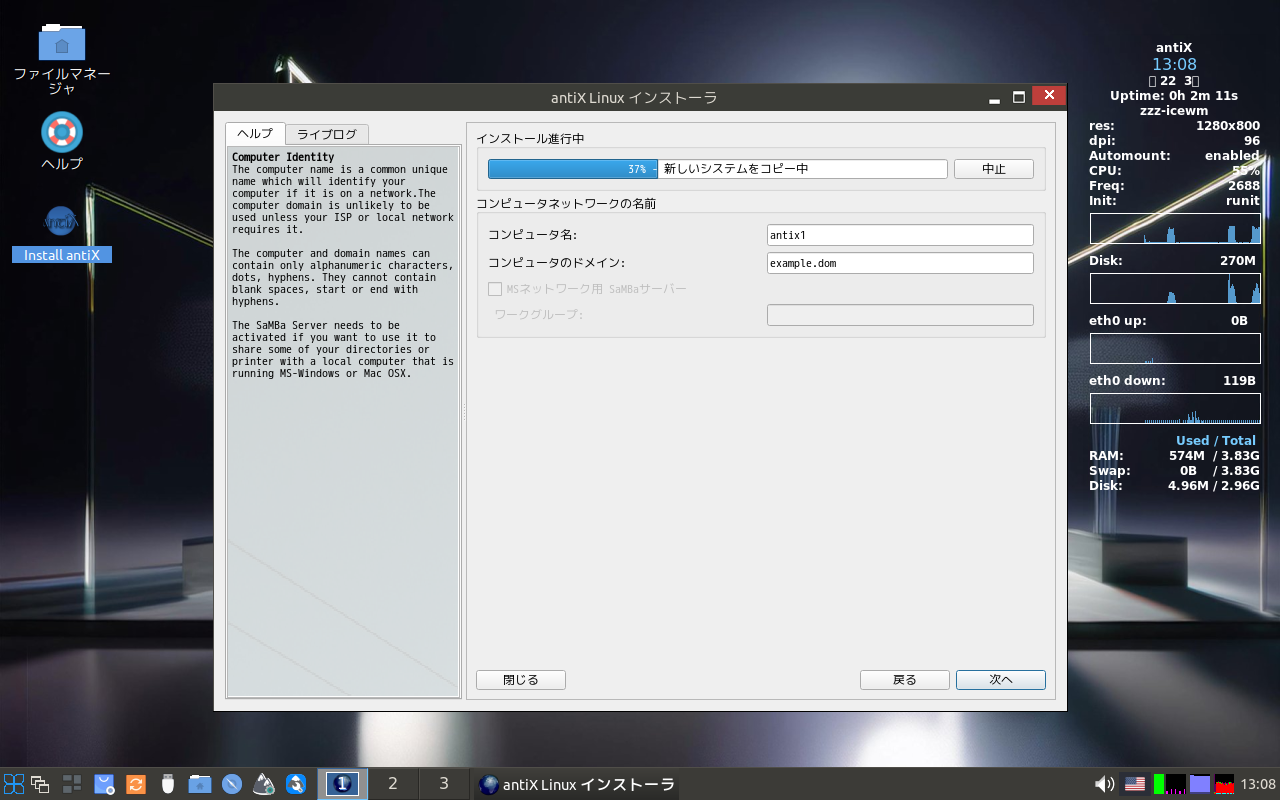The width and height of the screenshot is (1280, 800).
Task: Click the 中止 abort button
Action: tap(993, 169)
